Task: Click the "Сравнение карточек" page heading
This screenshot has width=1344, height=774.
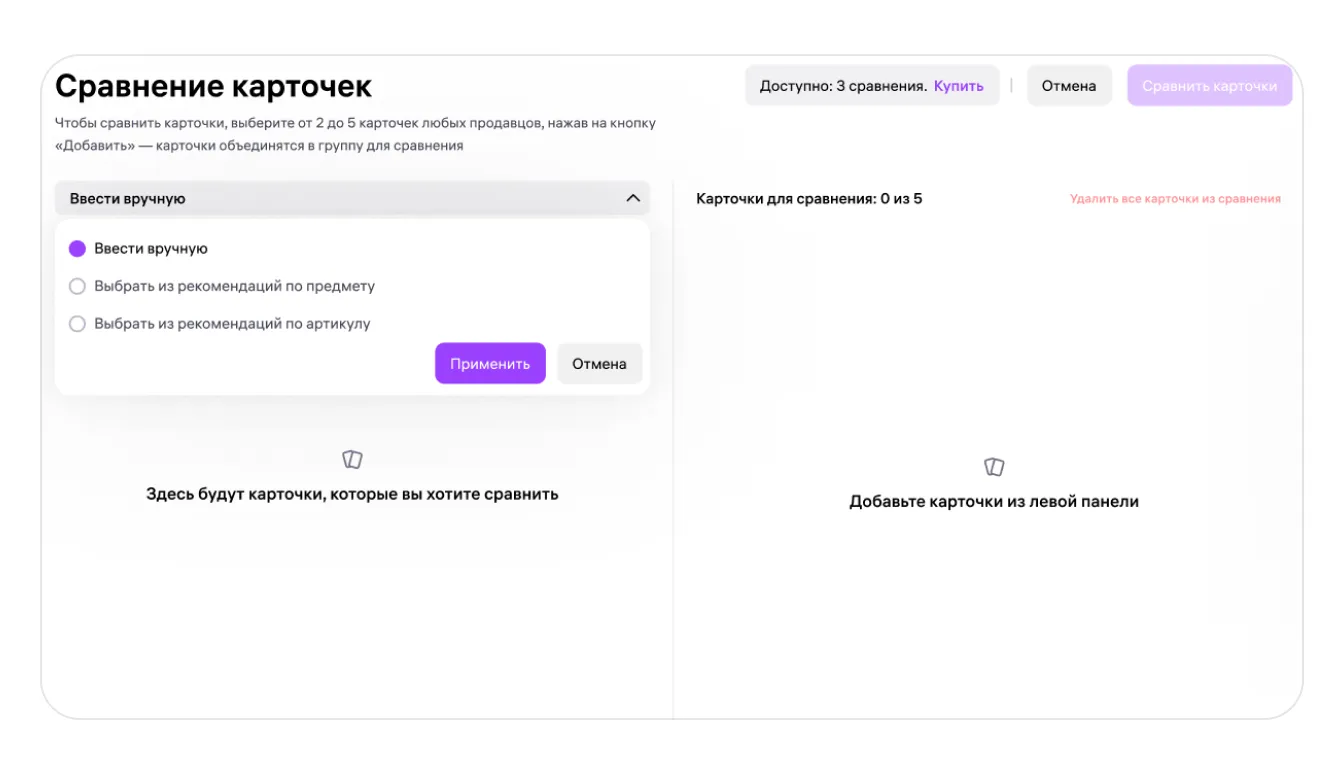Action: click(213, 86)
